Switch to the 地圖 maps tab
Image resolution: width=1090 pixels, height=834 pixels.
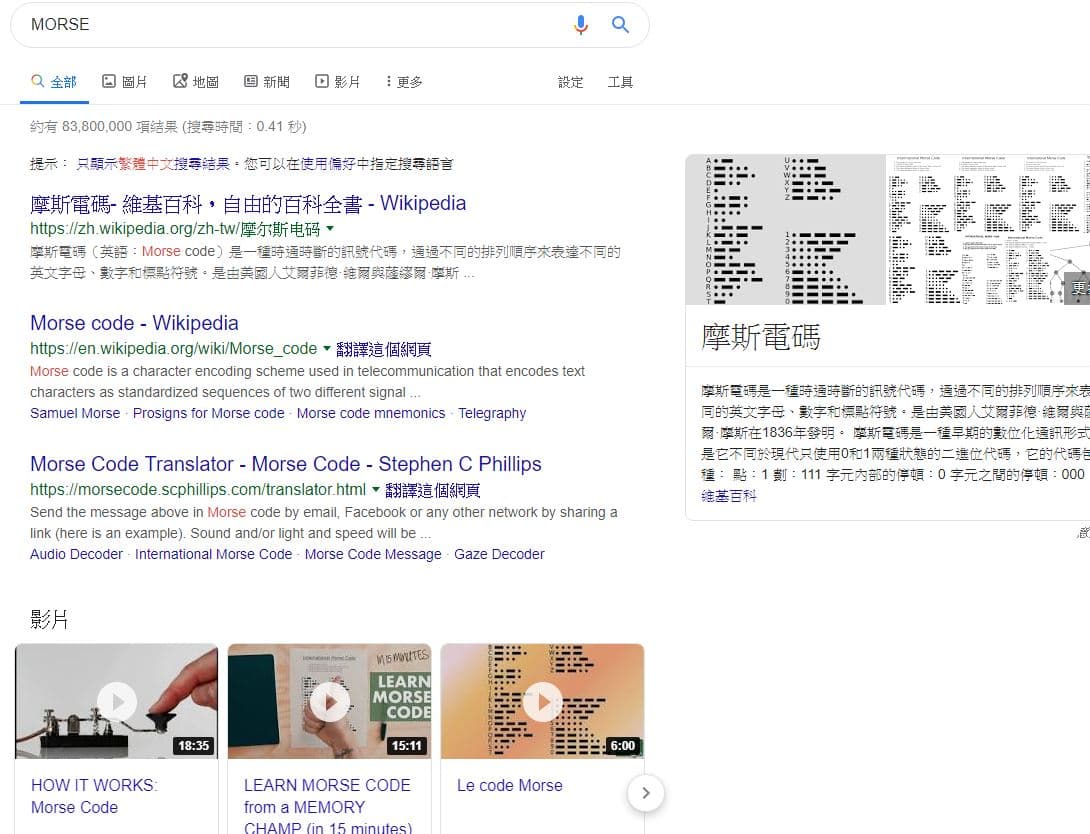click(196, 82)
